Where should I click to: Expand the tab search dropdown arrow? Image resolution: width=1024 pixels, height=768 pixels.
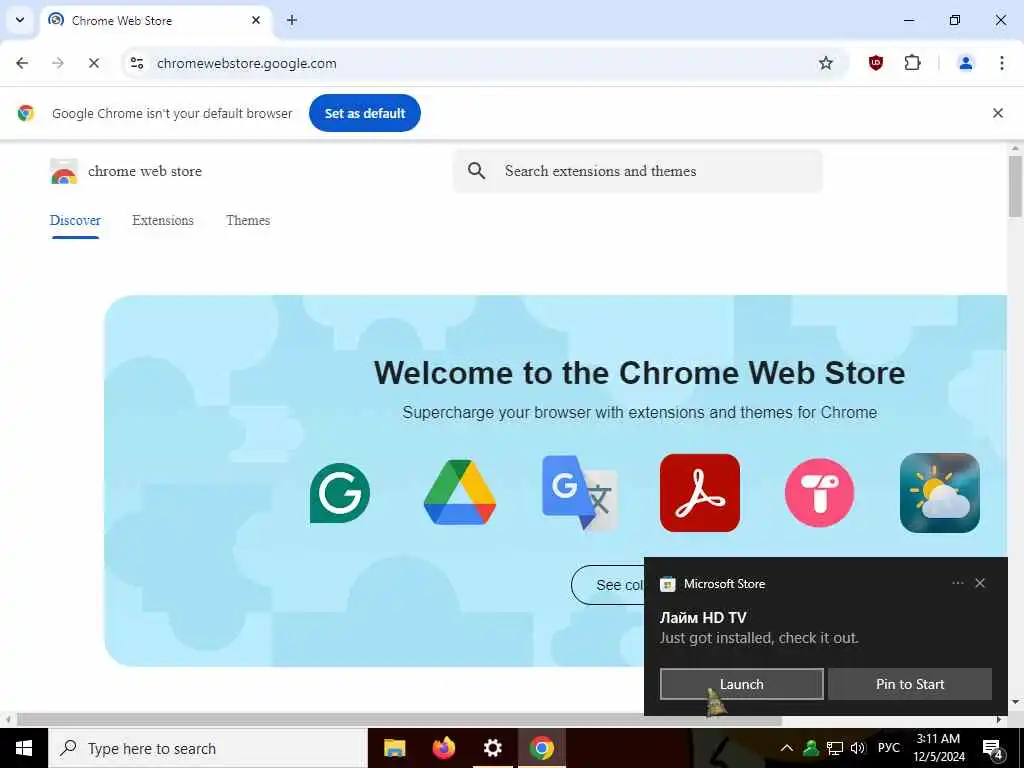coord(20,20)
